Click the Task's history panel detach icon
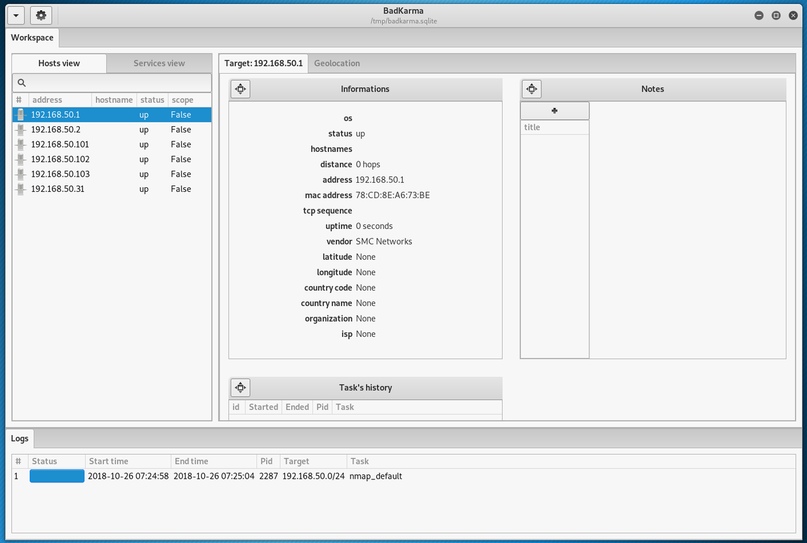 pyautogui.click(x=240, y=388)
